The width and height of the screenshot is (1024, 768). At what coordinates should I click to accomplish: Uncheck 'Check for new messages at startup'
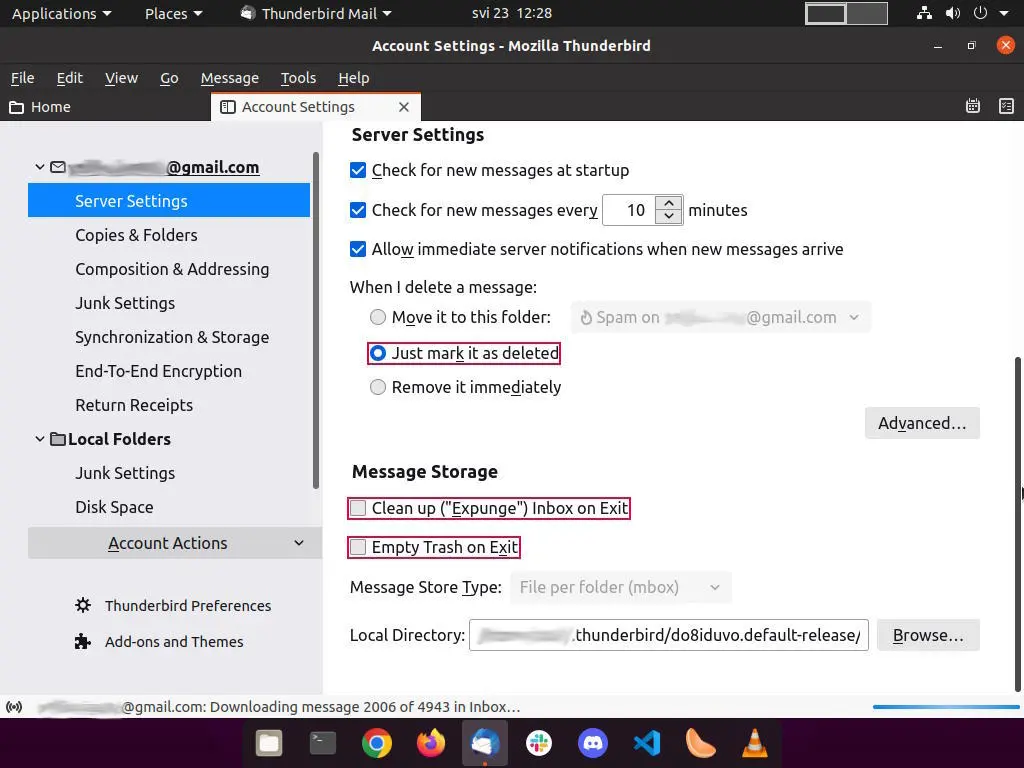pos(358,170)
